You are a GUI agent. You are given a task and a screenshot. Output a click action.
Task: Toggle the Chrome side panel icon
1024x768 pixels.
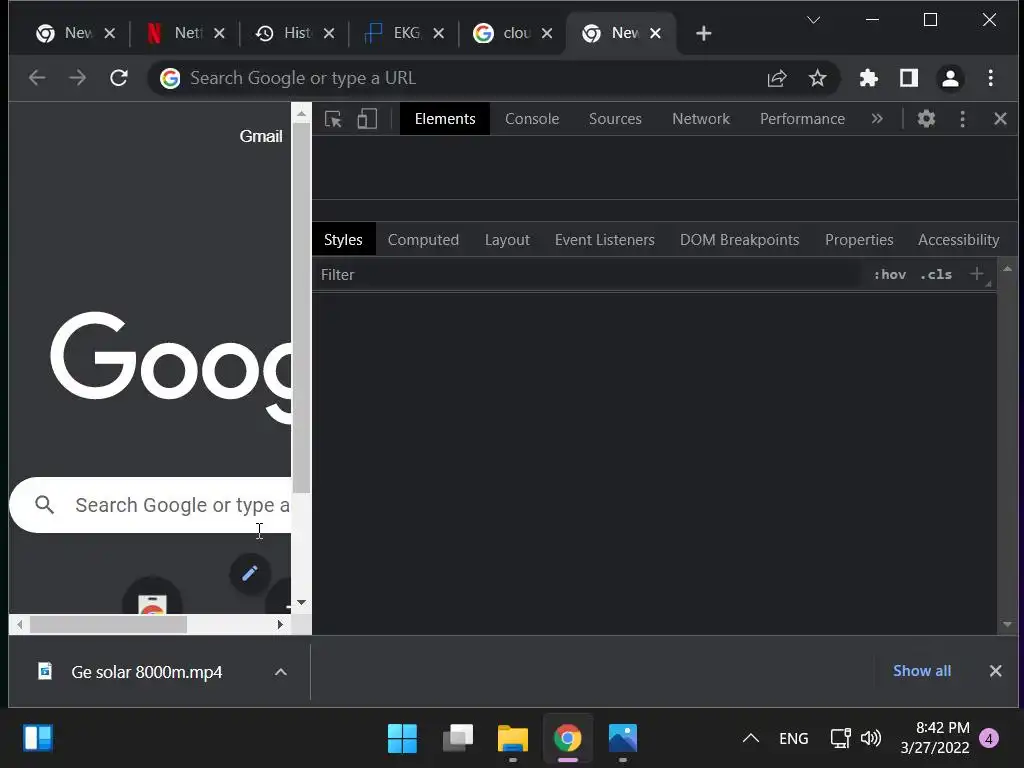909,78
